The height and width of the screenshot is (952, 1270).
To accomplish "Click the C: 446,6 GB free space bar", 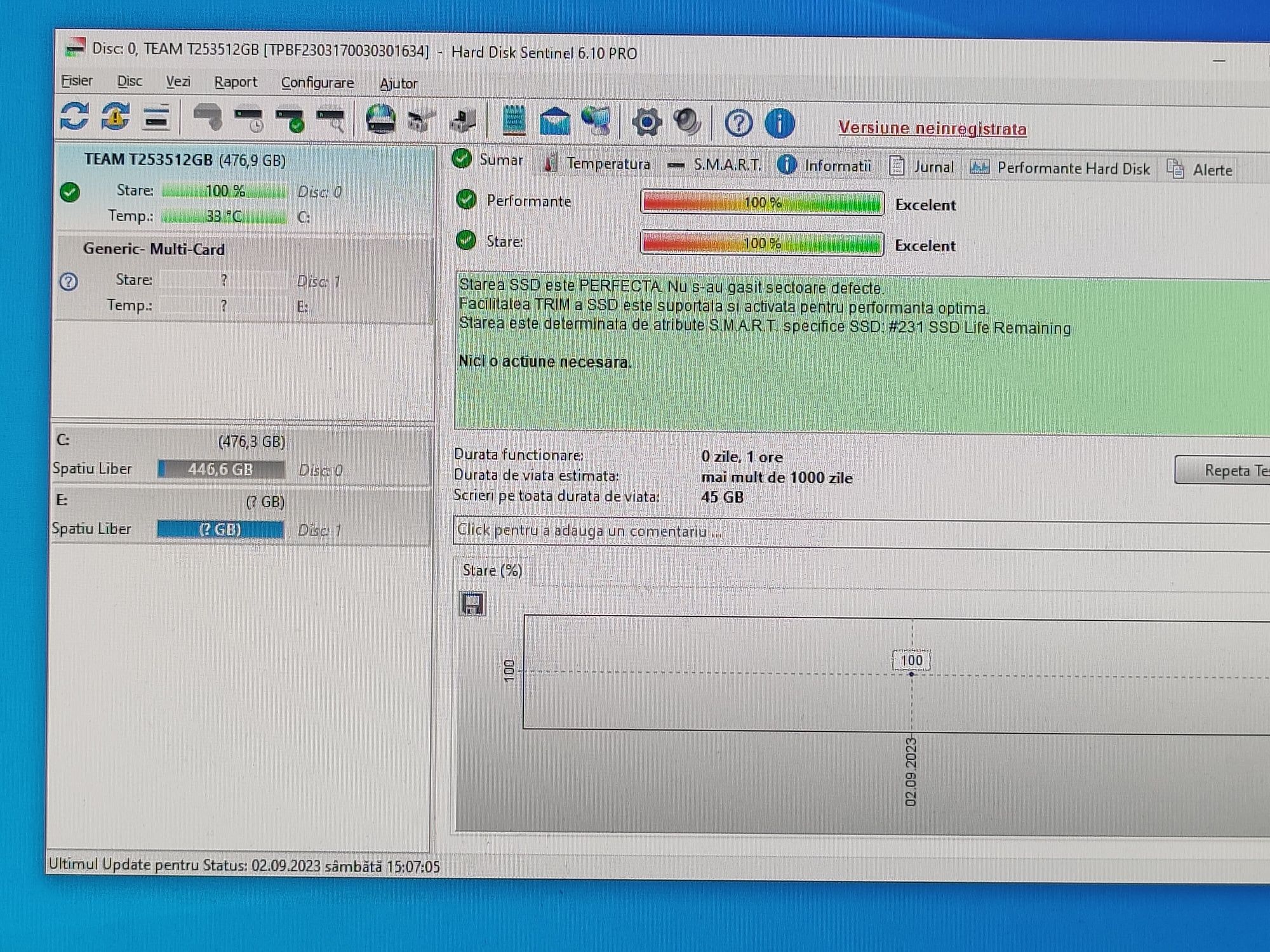I will (x=221, y=470).
